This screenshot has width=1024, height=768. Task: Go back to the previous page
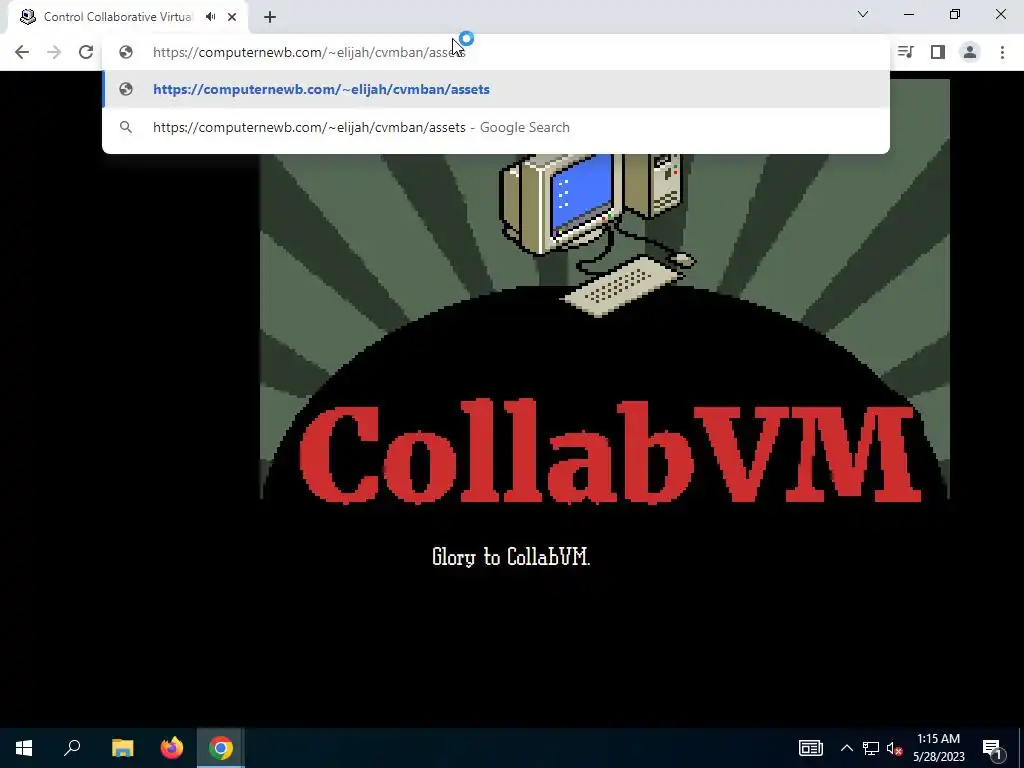click(22, 52)
